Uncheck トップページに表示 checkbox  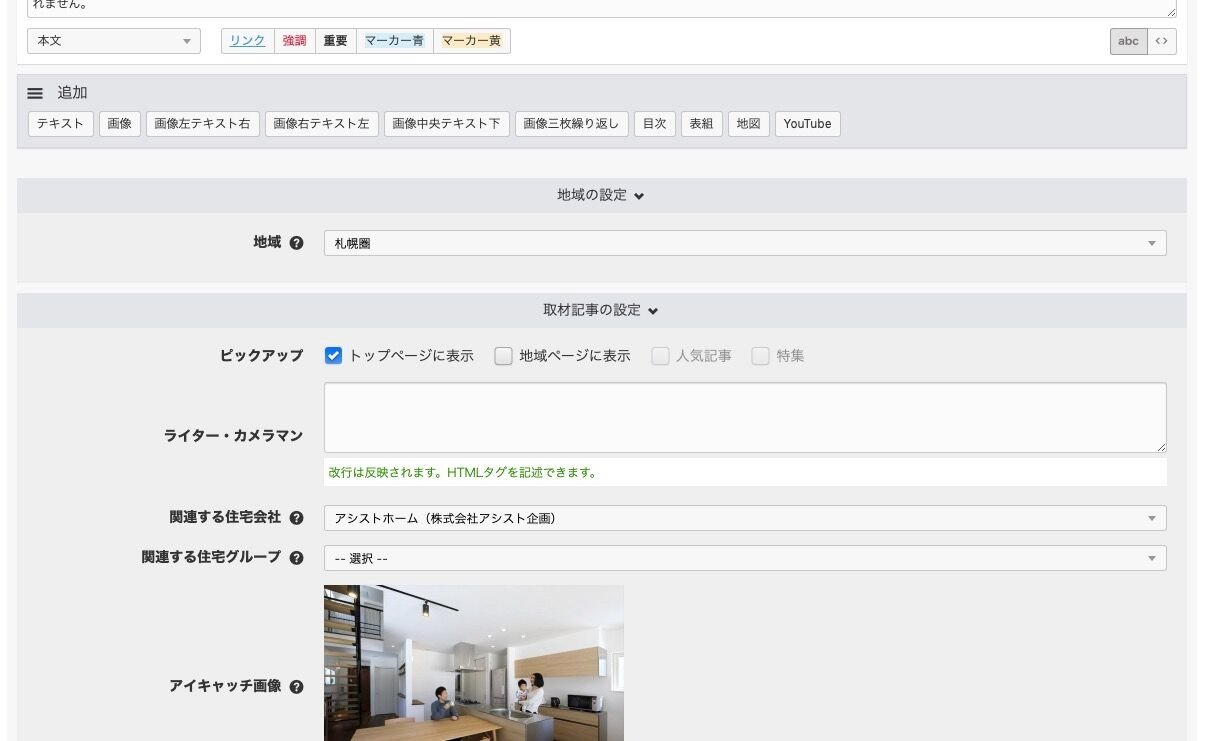(334, 356)
